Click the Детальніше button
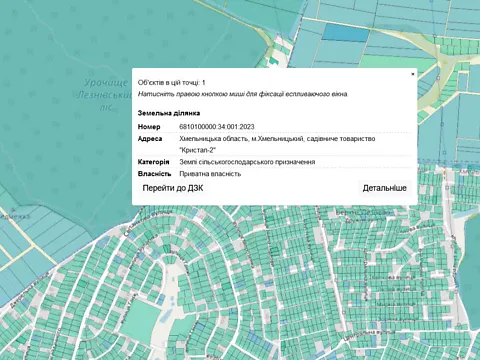The height and width of the screenshot is (360, 480). coord(384,188)
